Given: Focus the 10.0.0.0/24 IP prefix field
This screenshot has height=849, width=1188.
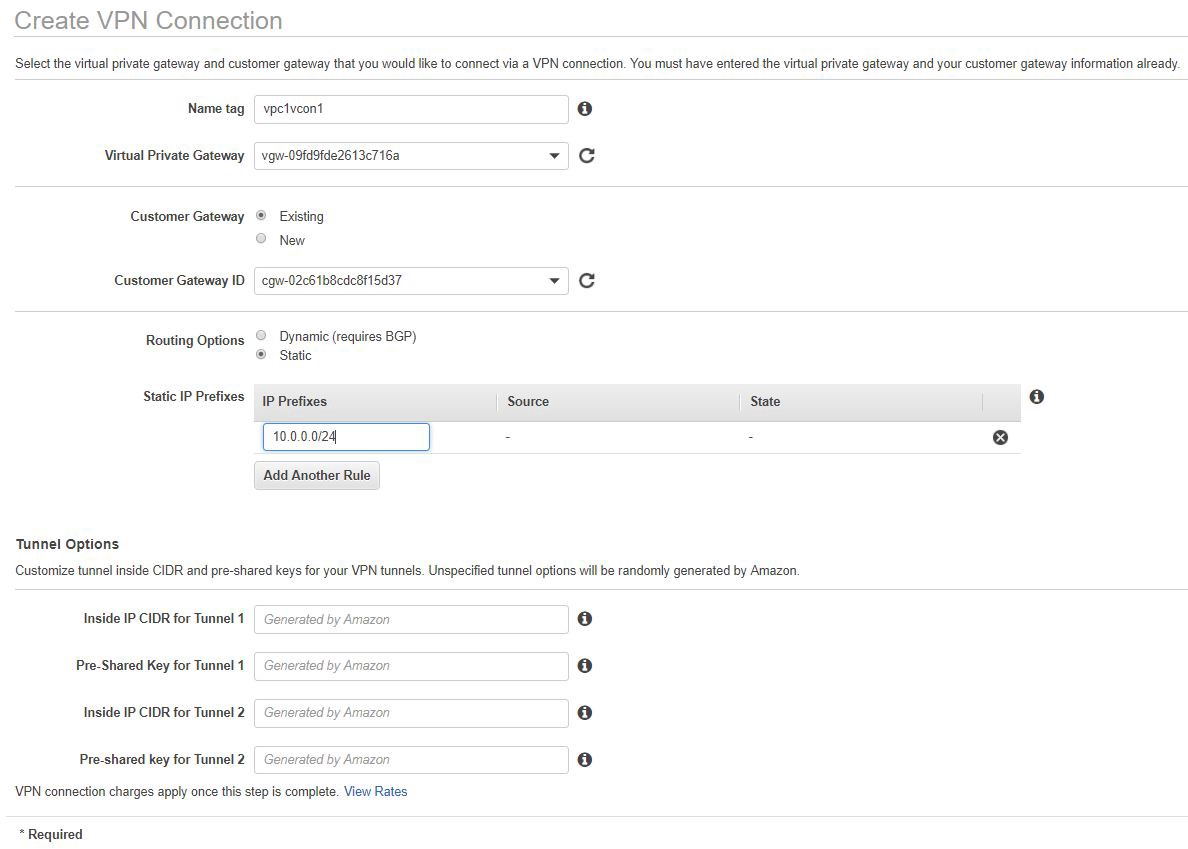Looking at the screenshot, I should [346, 437].
